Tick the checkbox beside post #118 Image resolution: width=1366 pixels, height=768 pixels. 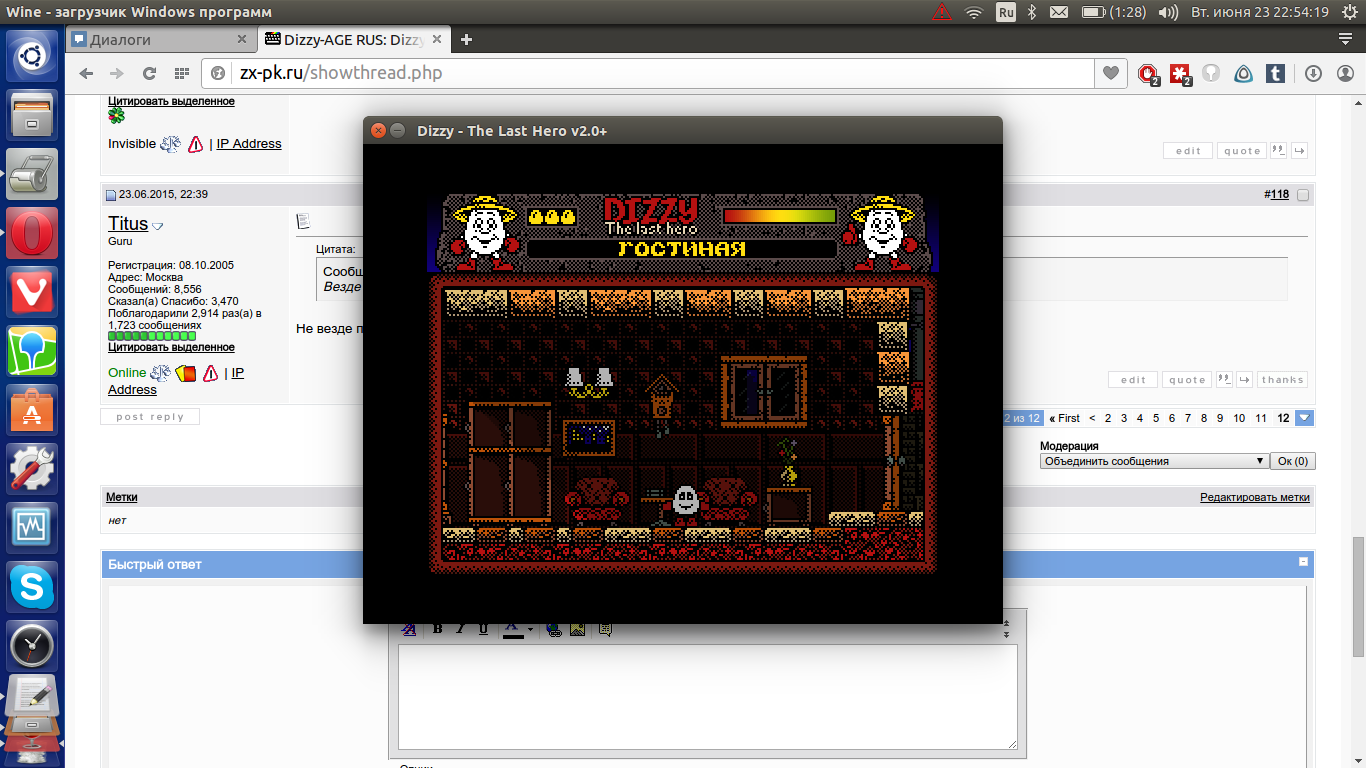pos(1302,195)
